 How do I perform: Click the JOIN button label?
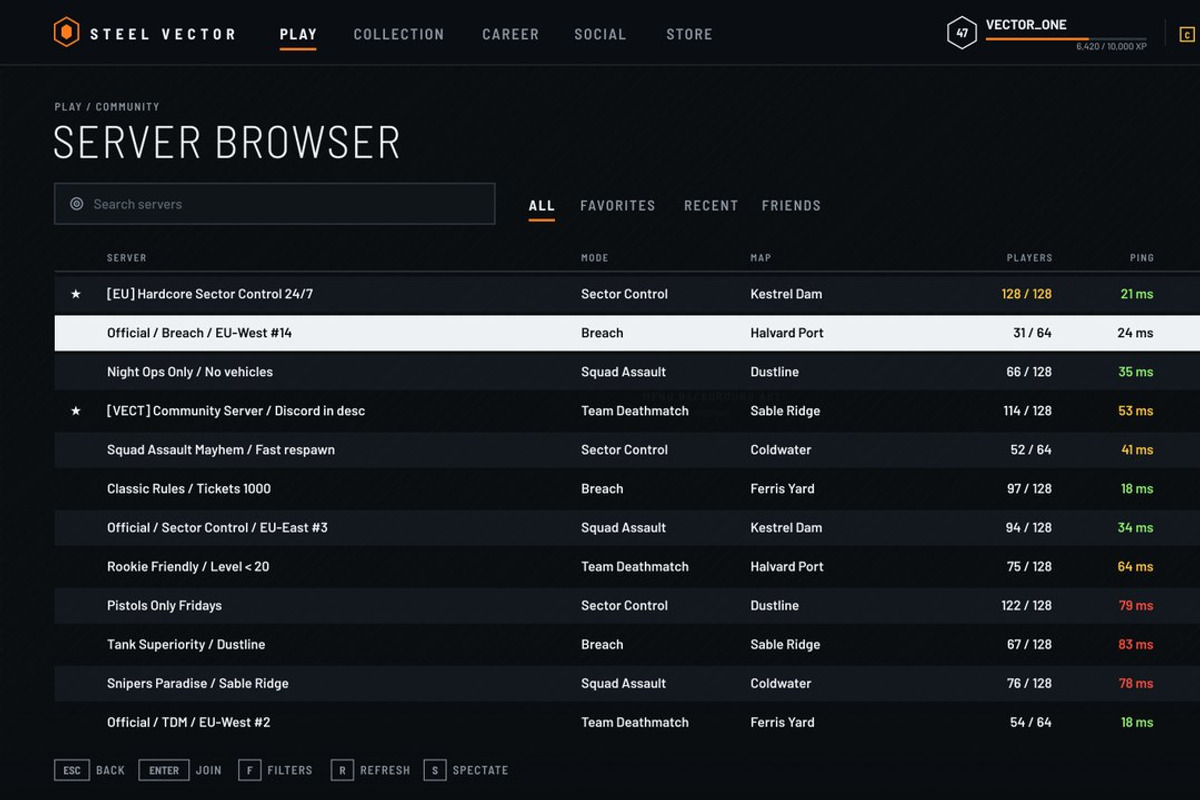209,770
